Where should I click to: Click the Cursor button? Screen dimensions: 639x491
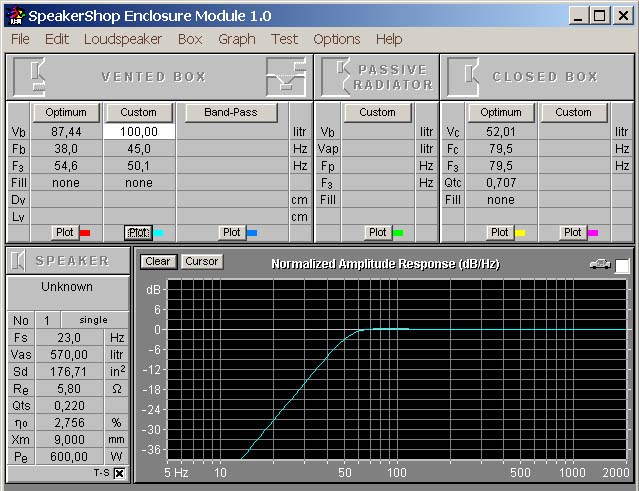(202, 262)
